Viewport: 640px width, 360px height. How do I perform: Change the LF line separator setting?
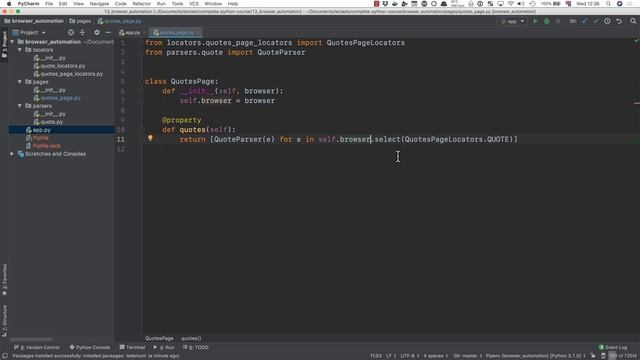coord(391,356)
